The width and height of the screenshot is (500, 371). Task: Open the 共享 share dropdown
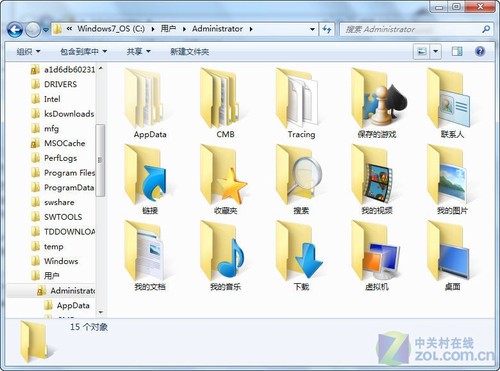pos(138,52)
